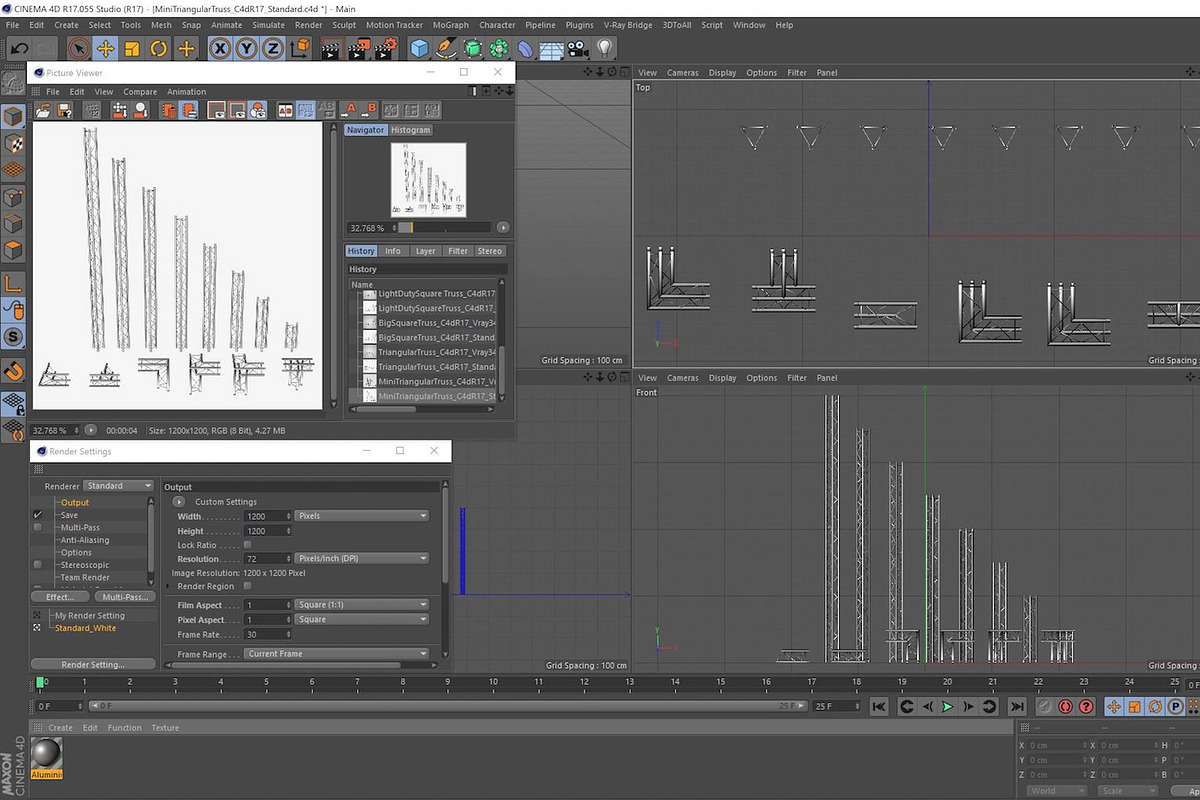Open the Simulate menu
This screenshot has width=1200, height=800.
268,25
